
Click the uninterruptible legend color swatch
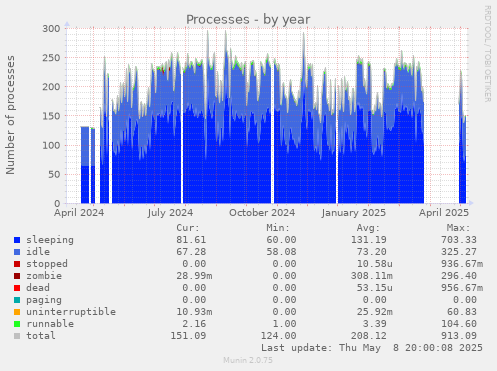pyautogui.click(x=17, y=312)
